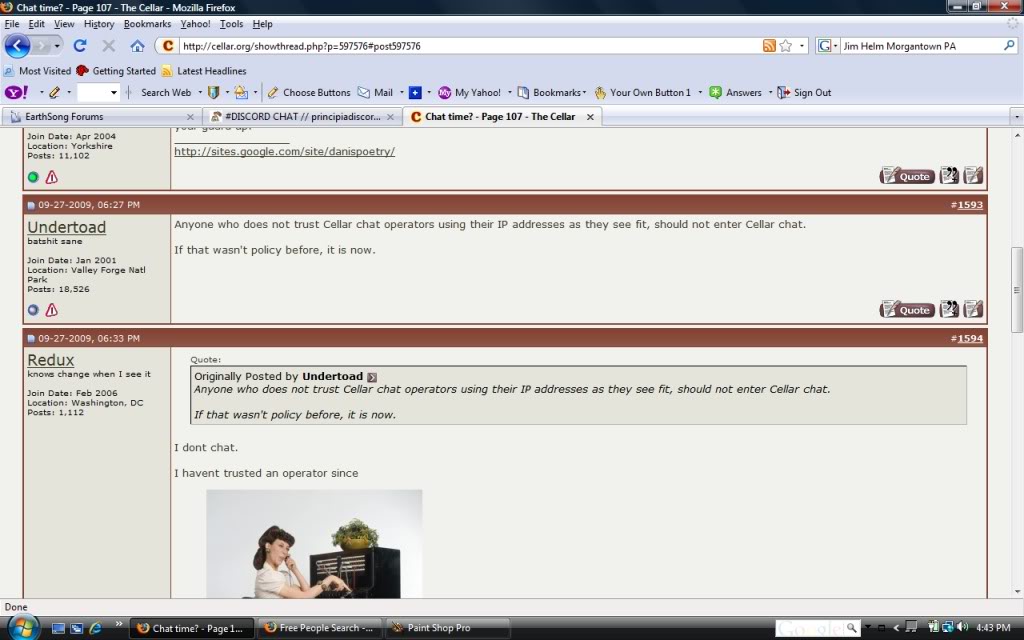Image resolution: width=1024 pixels, height=640 pixels.
Task: Click the pencil icon on Yahoo toolbar
Action: point(54,92)
